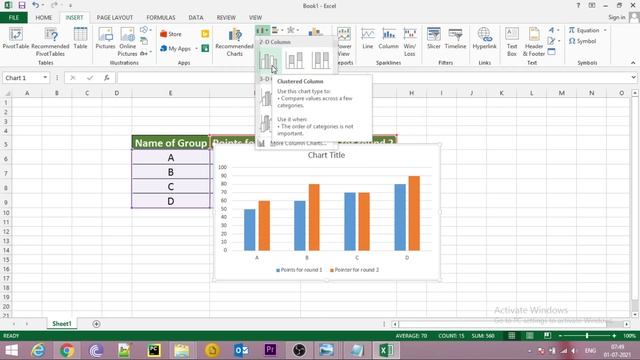Undo the last action

pos(36,5)
